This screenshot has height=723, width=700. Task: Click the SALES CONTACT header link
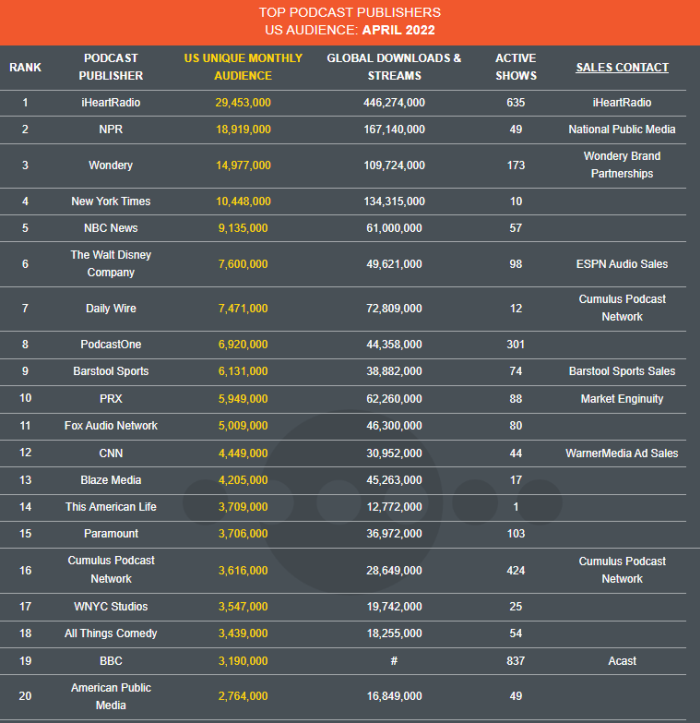pyautogui.click(x=622, y=67)
